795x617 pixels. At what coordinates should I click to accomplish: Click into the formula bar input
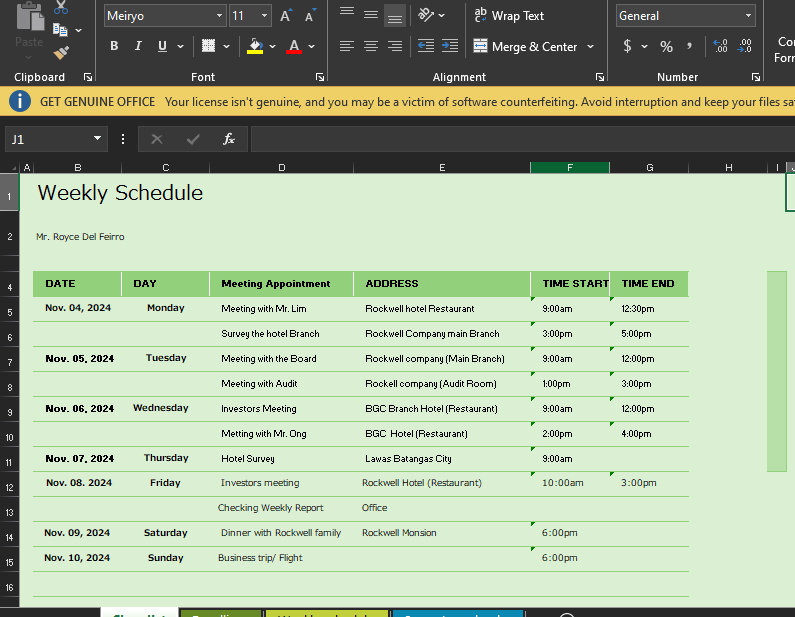522,139
